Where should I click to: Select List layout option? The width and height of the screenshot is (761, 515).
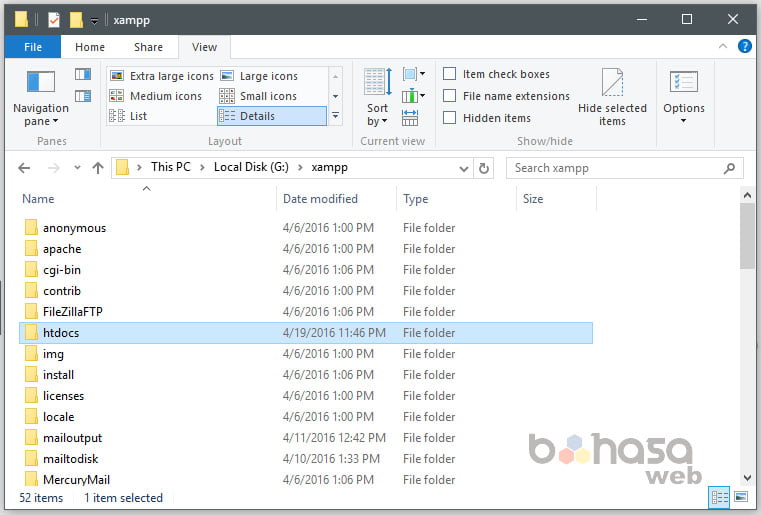(x=128, y=116)
